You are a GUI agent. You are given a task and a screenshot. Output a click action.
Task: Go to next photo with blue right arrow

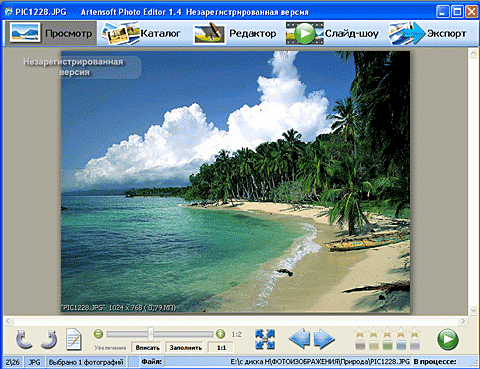[324, 339]
